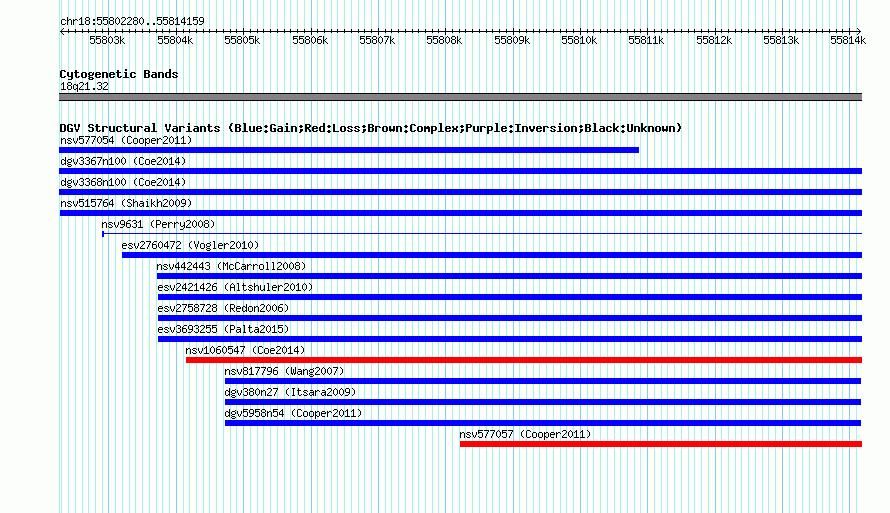The width and height of the screenshot is (890, 513).
Task: Click the esv2758728 blue bar
Action: pos(510,318)
